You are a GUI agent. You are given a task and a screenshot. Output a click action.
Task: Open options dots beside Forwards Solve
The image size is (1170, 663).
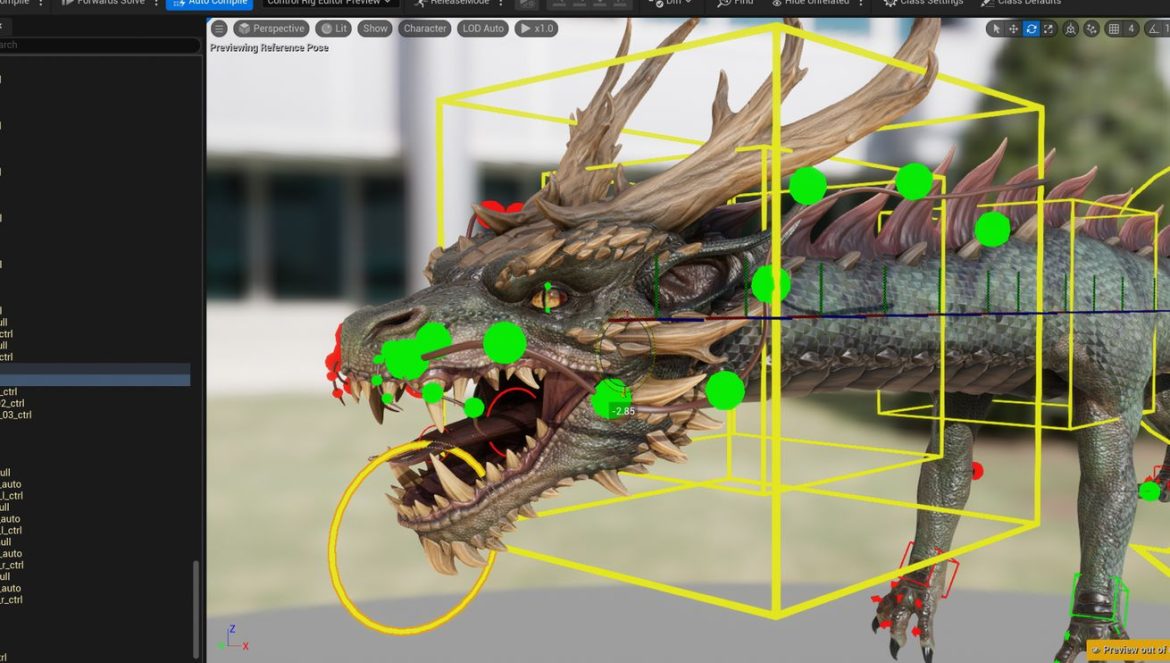pyautogui.click(x=156, y=3)
